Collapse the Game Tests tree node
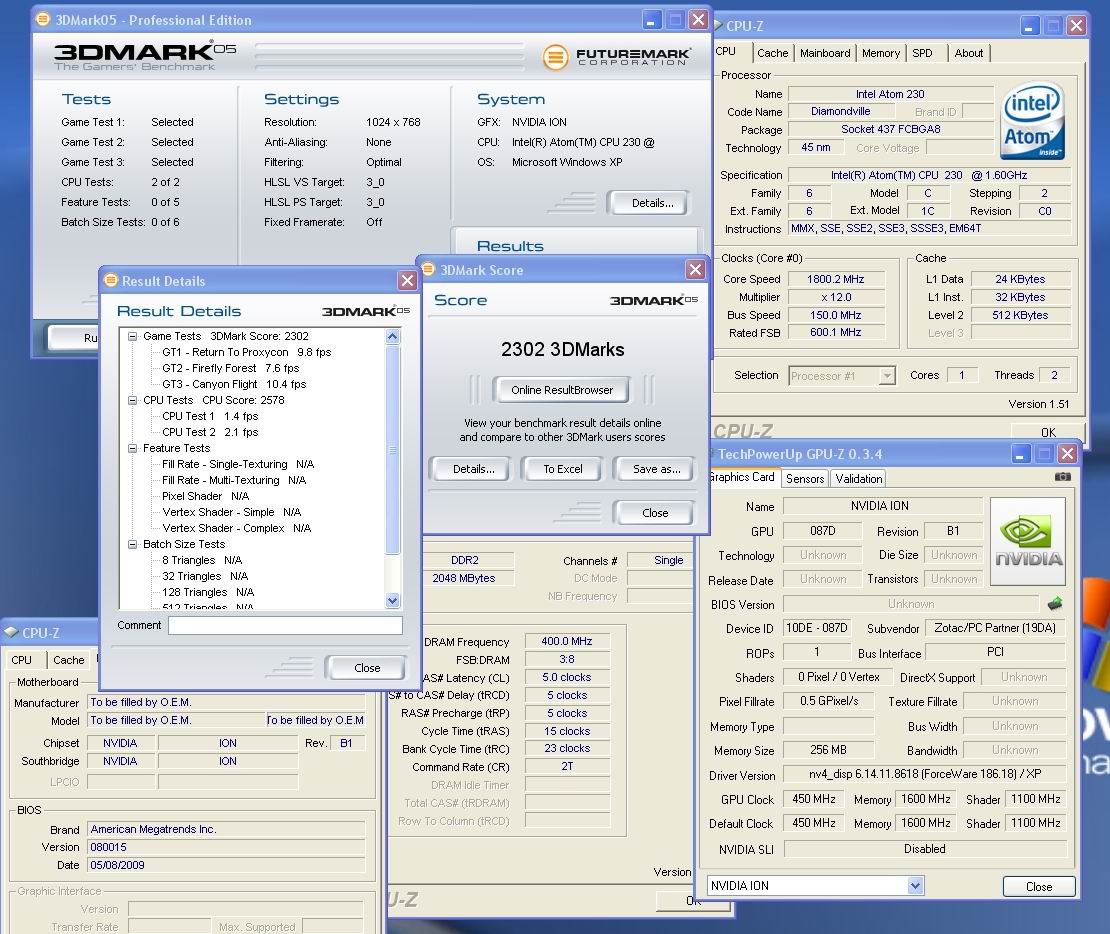 pyautogui.click(x=132, y=336)
